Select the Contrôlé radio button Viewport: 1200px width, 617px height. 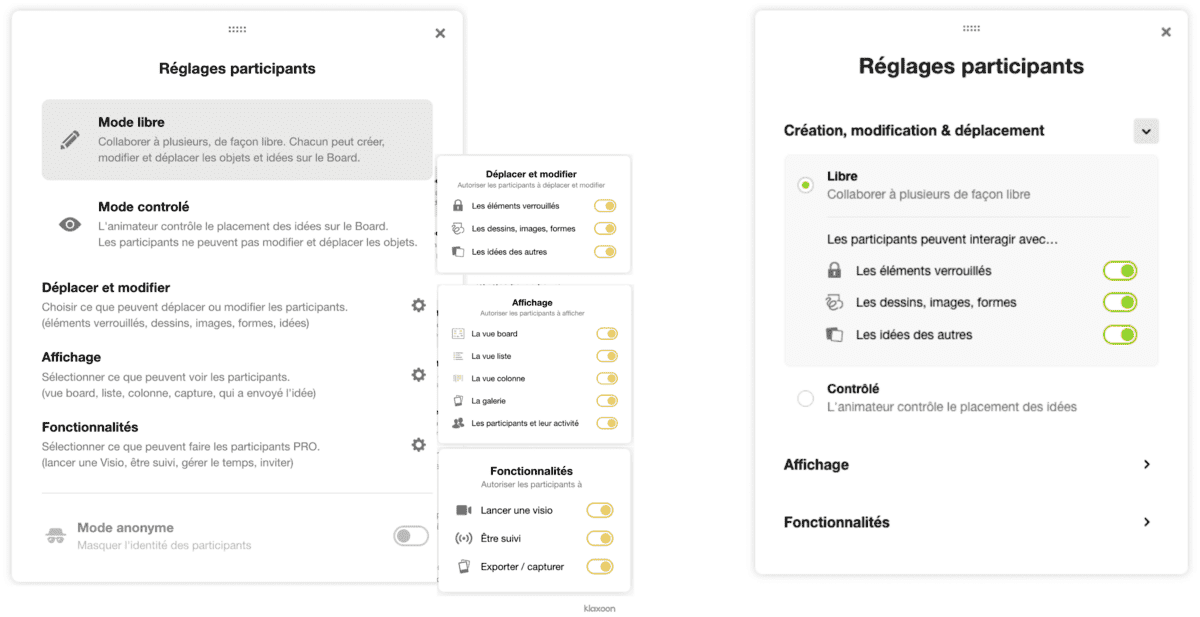(x=805, y=398)
